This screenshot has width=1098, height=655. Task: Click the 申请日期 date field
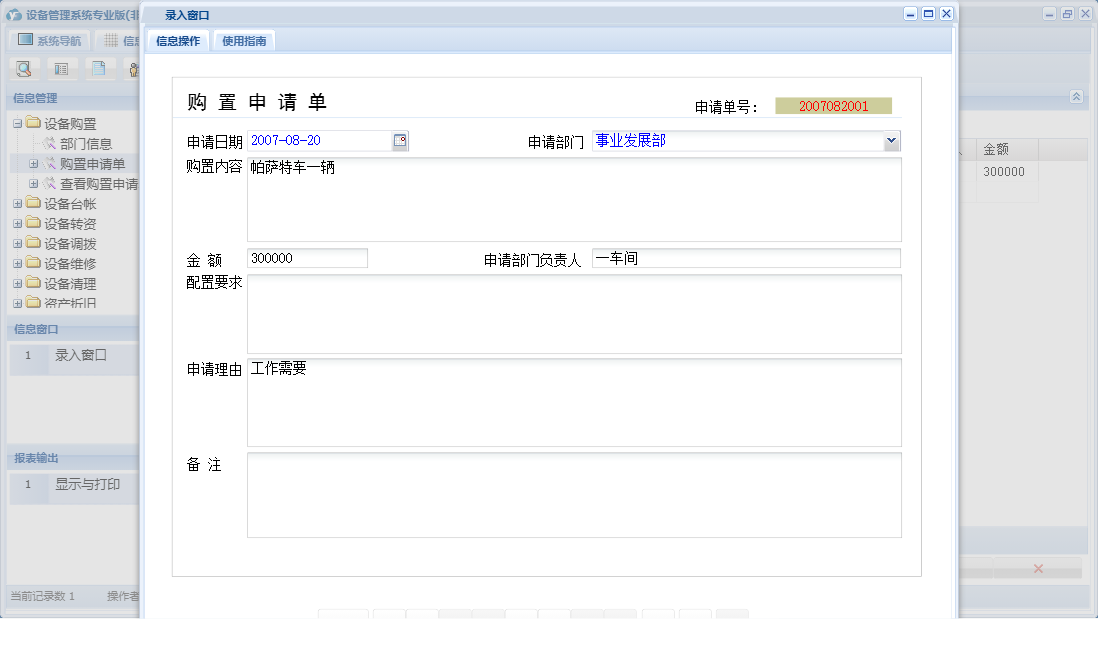click(x=319, y=141)
